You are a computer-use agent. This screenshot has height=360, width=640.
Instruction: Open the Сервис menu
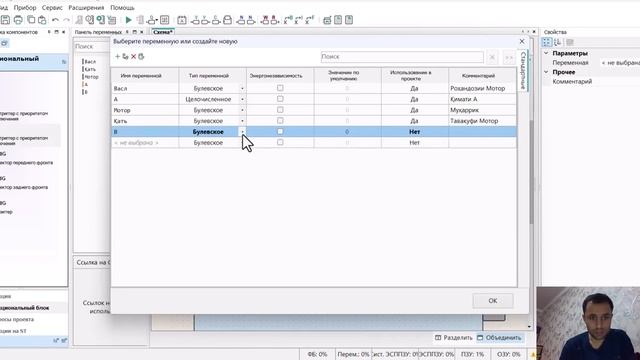pyautogui.click(x=52, y=7)
